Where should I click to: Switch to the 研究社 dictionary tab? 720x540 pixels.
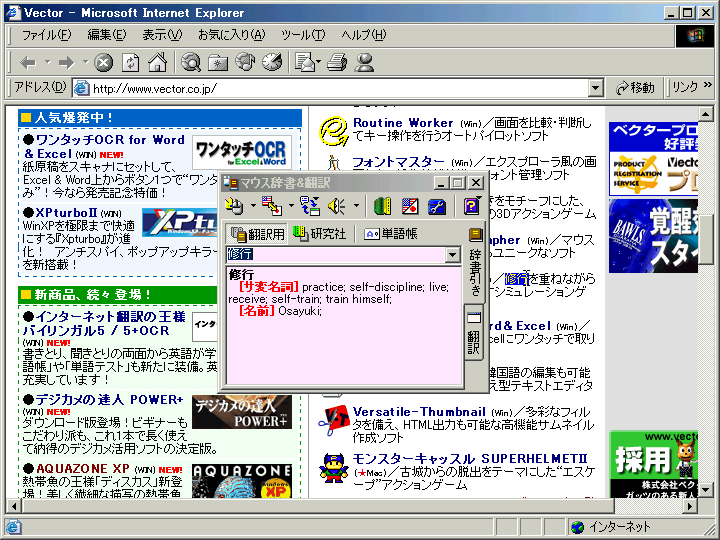pos(320,234)
